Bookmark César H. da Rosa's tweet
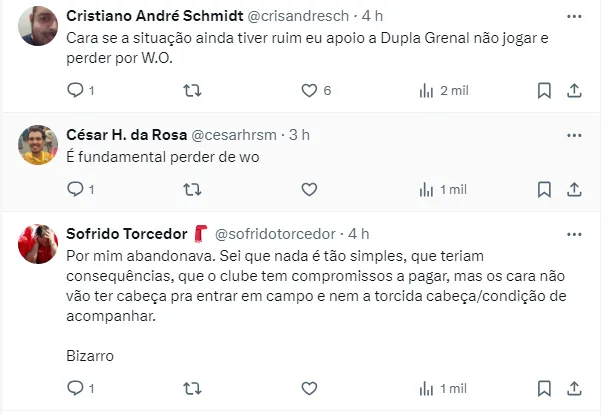Screen dimensions: 609x415 [x=544, y=188]
